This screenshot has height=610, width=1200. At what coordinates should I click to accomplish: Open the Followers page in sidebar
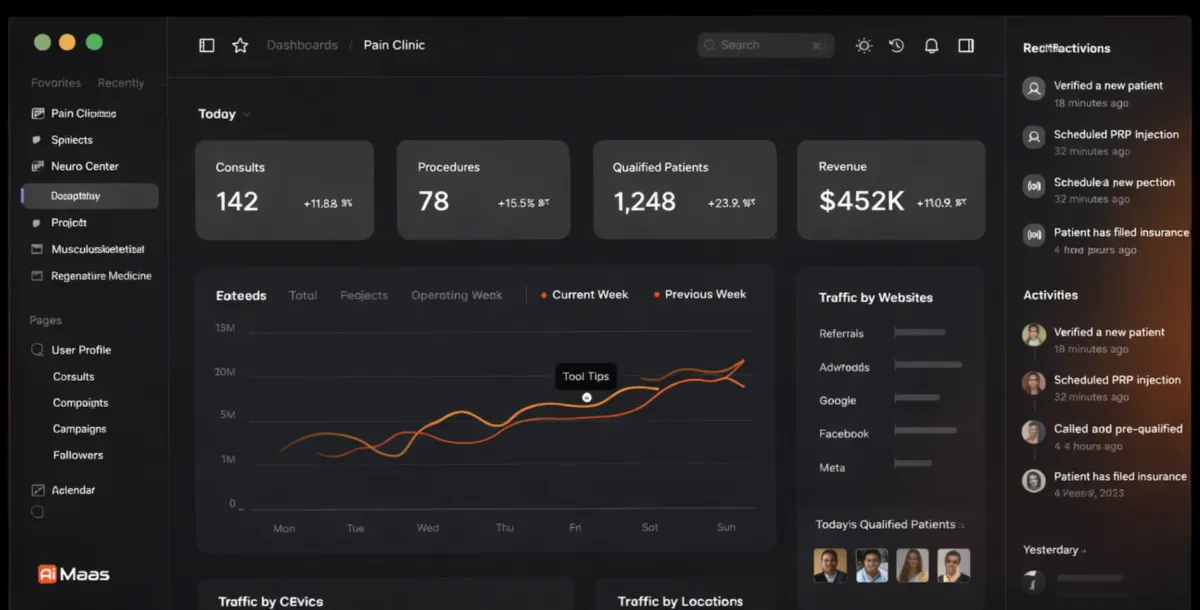point(78,455)
